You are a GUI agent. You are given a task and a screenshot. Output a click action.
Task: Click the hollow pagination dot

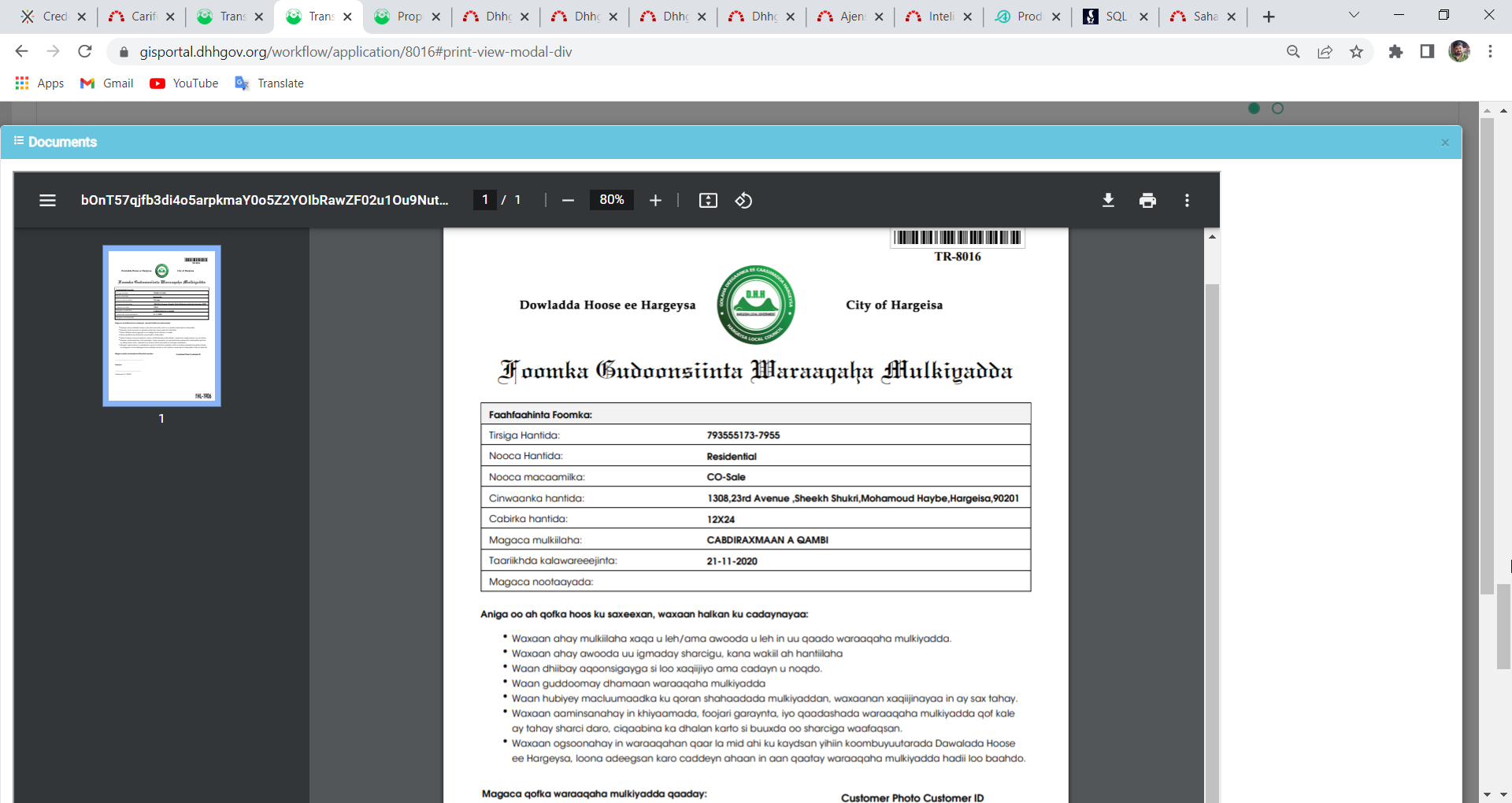point(1278,109)
